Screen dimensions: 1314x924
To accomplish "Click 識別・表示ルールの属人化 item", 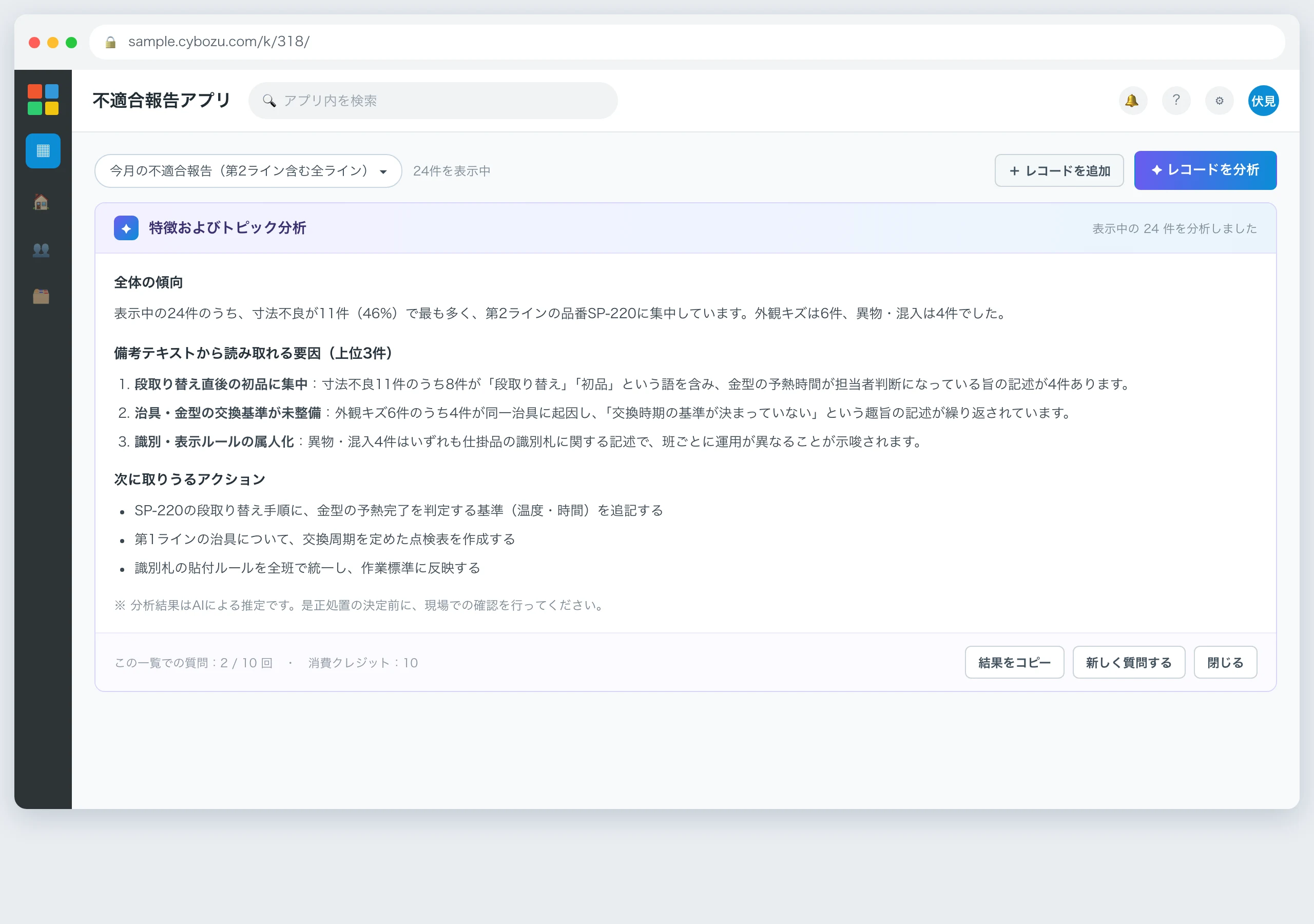I will [x=214, y=441].
